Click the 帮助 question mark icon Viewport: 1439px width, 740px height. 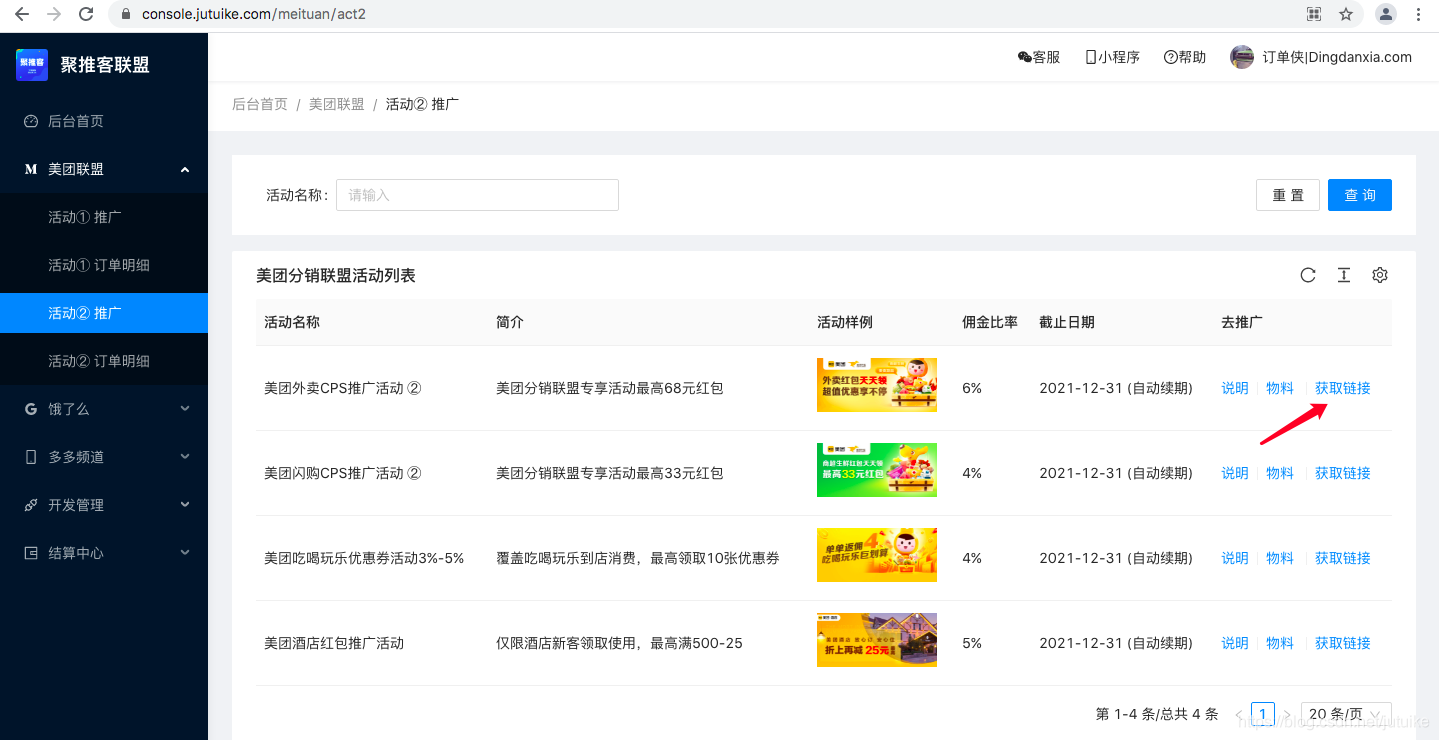[1170, 57]
